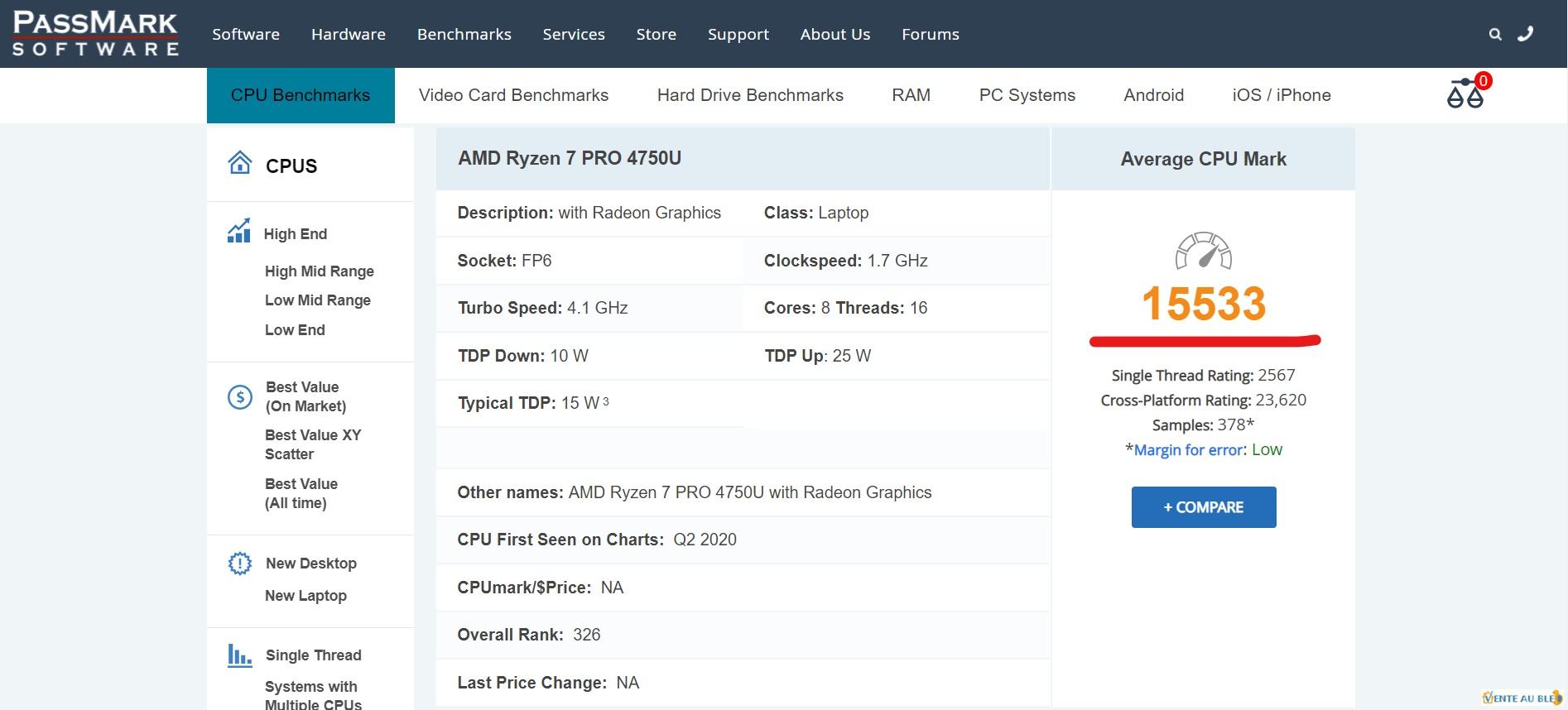Image resolution: width=1568 pixels, height=710 pixels.
Task: Open the Support menu
Action: [738, 34]
